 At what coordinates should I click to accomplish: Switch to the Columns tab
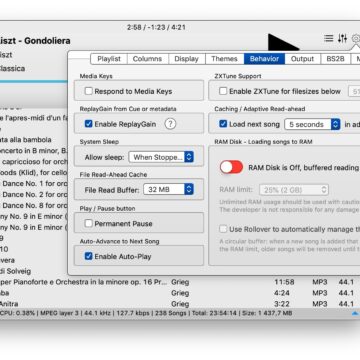[147, 59]
